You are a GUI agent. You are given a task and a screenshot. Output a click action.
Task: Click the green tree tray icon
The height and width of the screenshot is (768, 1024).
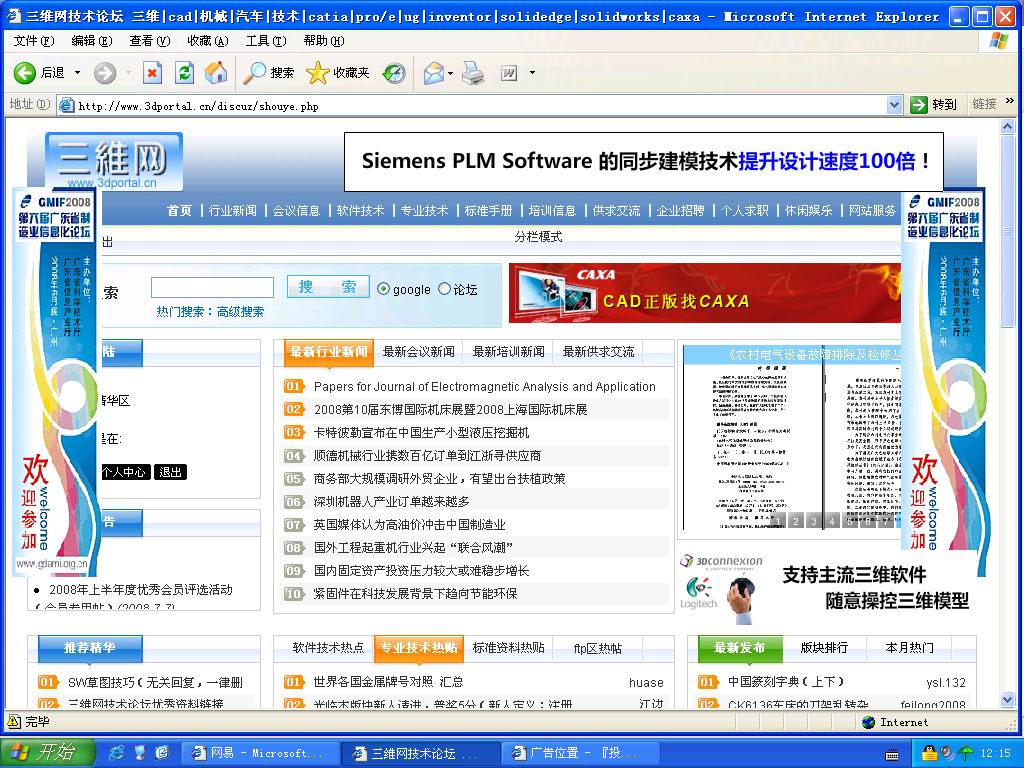pos(966,753)
